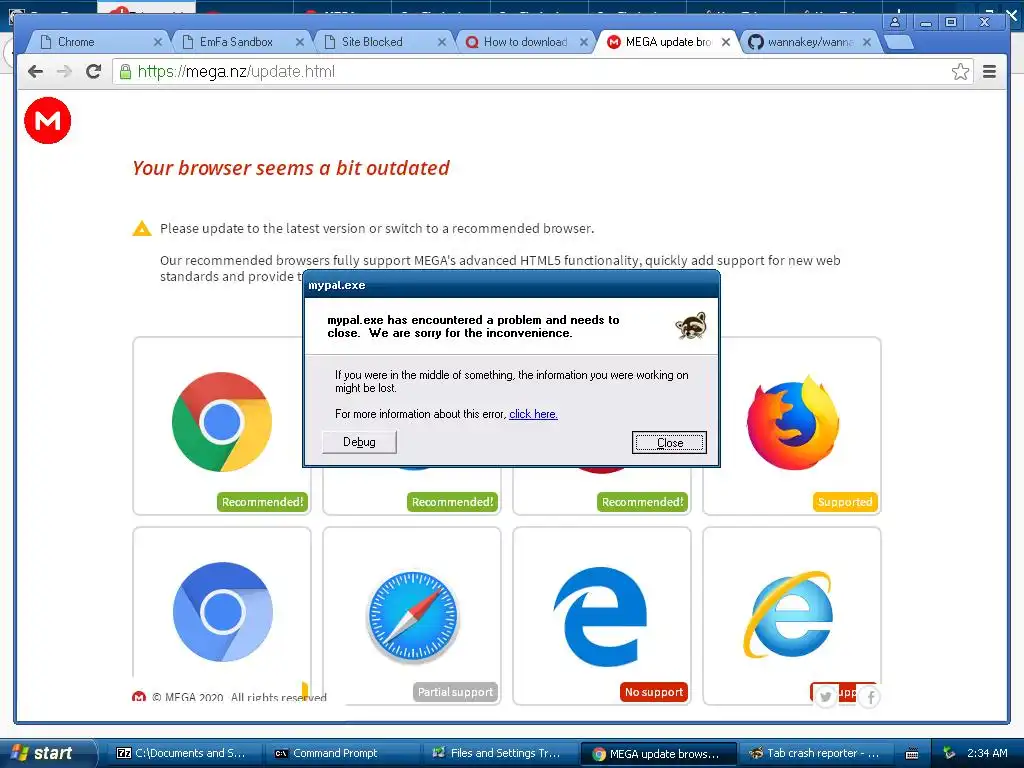Click the No support badge under Edge
Screen dimensions: 1024x768
click(654, 692)
